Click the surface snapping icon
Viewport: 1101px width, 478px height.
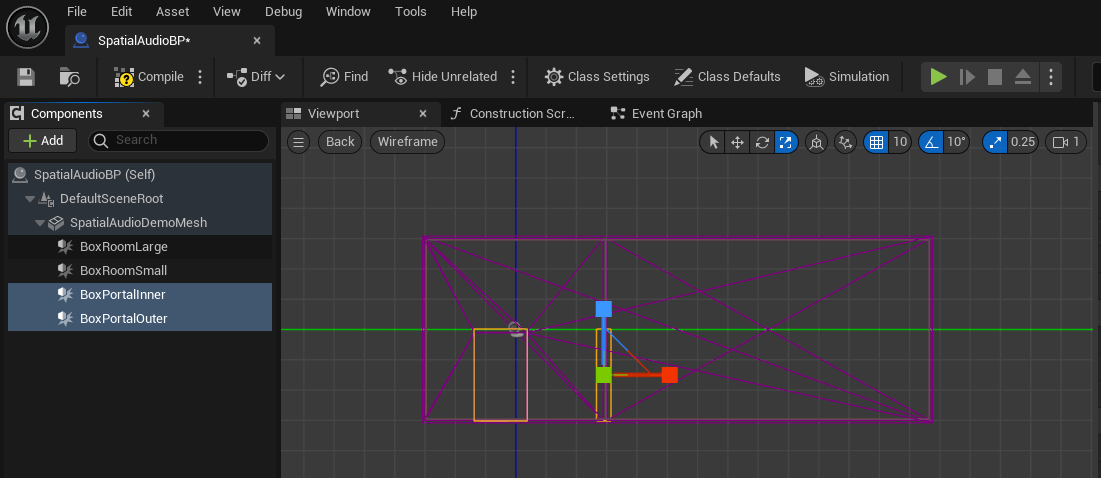click(x=846, y=142)
